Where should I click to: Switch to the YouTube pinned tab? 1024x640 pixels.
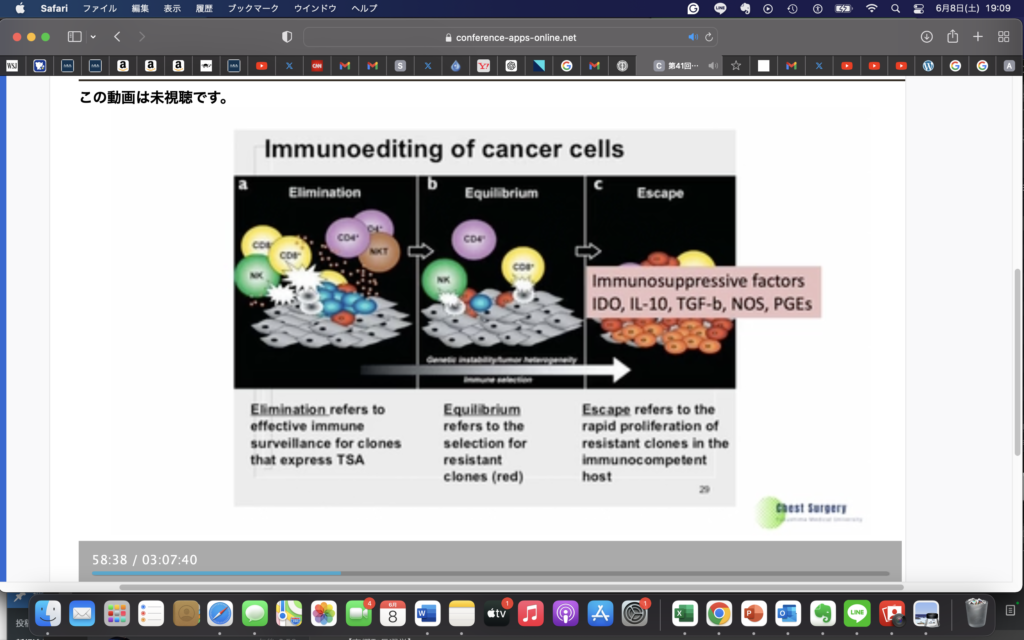point(261,66)
